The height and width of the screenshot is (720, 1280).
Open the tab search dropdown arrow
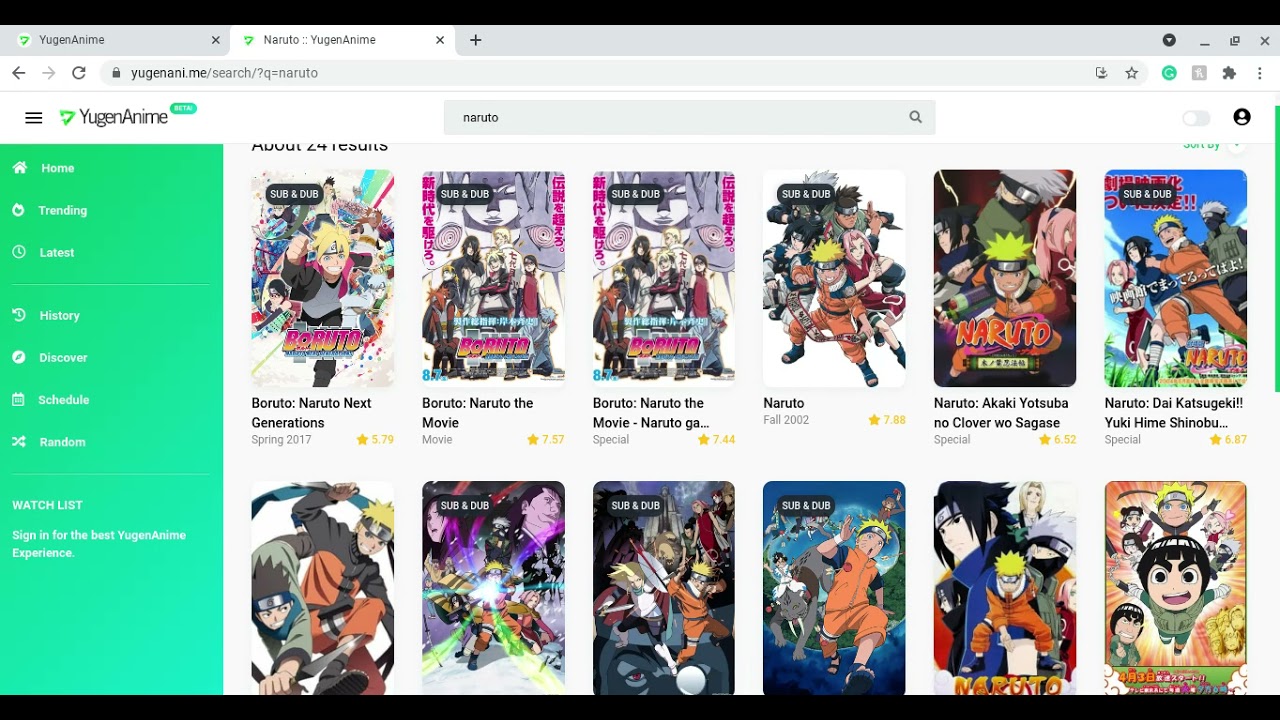[1169, 40]
